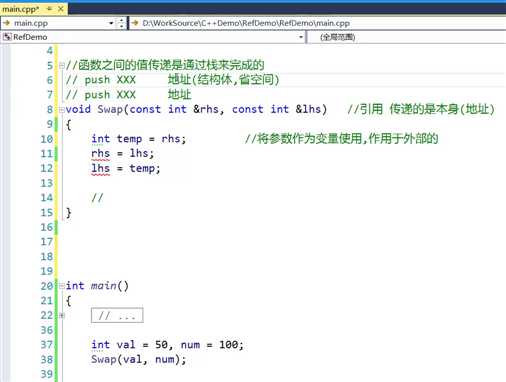The image size is (506, 382).
Task: Click the arrow icon before the D:\WorkSource path
Action: point(135,23)
